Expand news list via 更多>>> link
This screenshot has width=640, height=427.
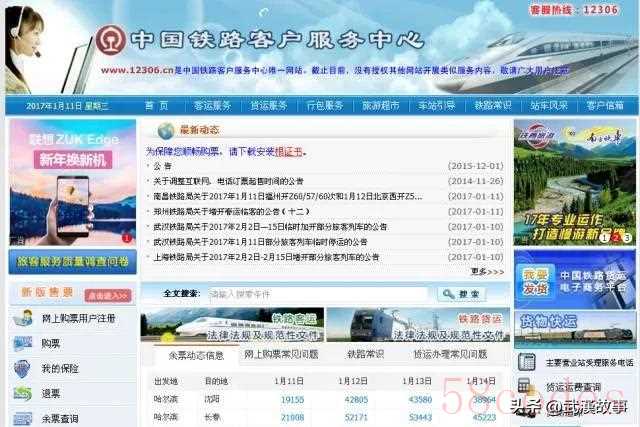487,272
